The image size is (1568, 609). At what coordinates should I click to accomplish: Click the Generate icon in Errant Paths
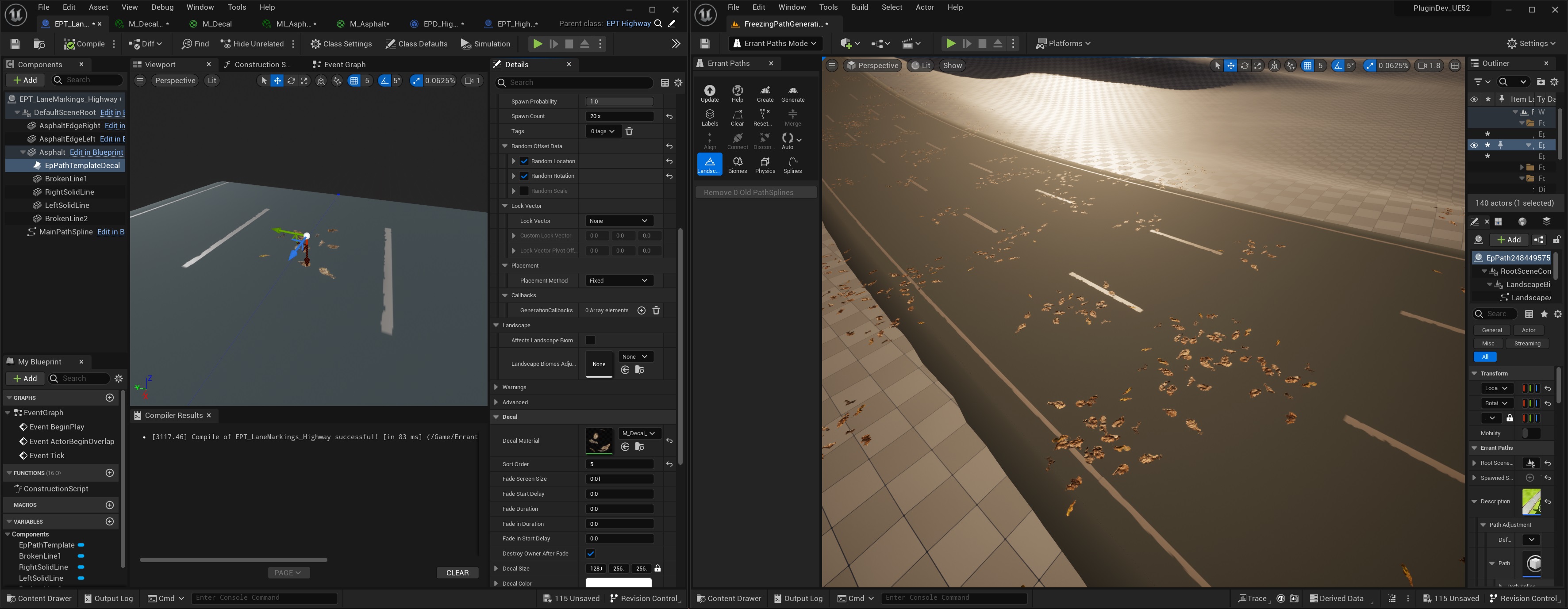pyautogui.click(x=792, y=93)
